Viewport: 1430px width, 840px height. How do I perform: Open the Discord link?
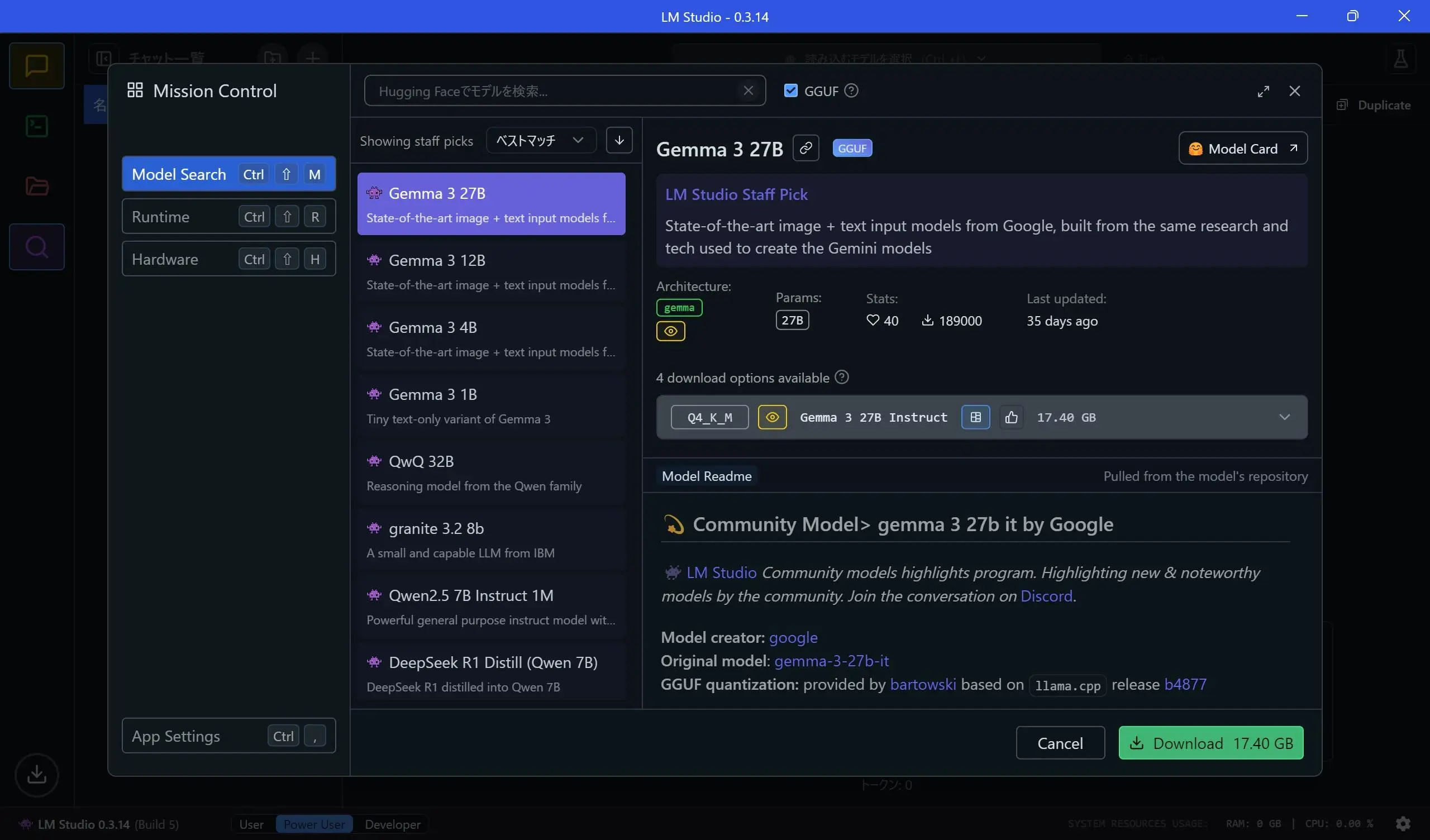tap(1046, 595)
